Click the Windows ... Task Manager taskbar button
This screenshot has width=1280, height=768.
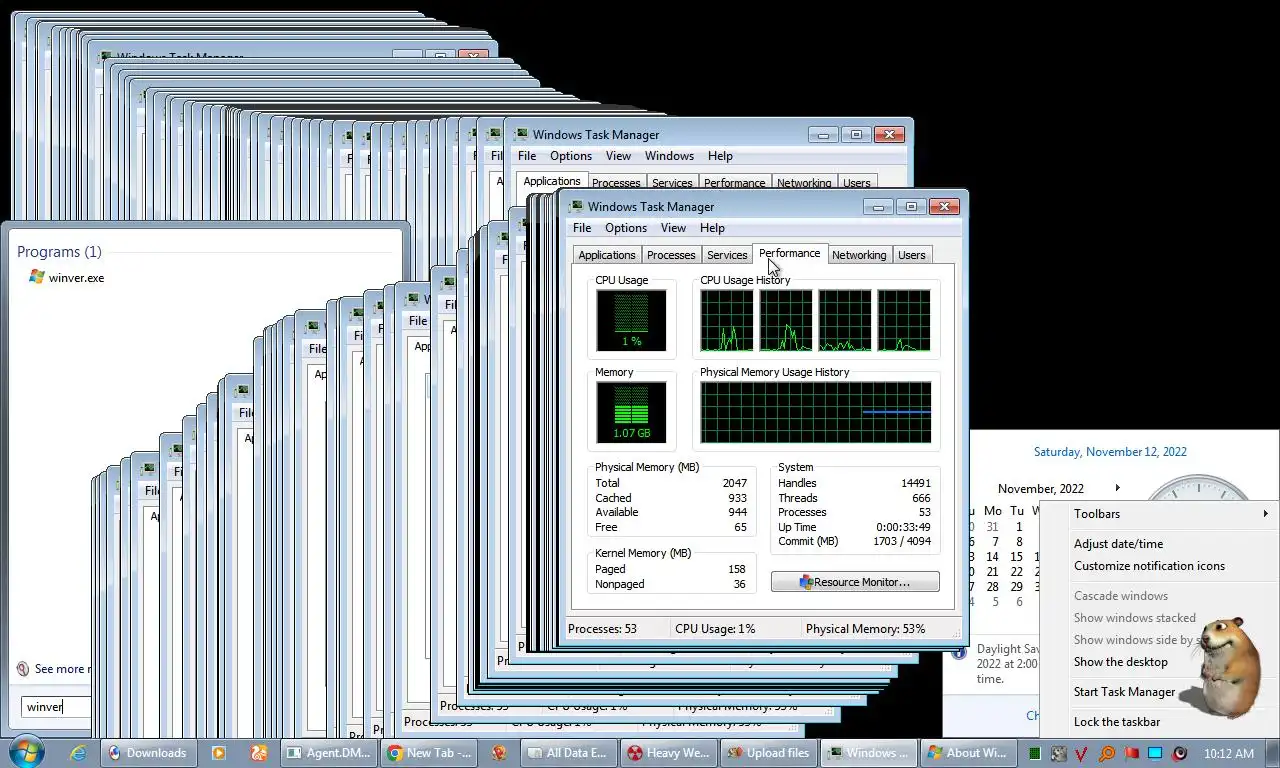point(868,753)
